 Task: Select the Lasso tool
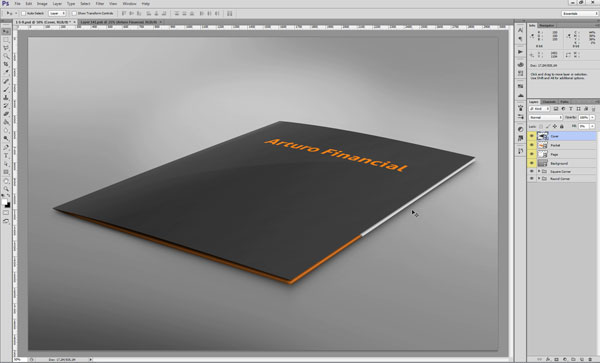pos(6,48)
